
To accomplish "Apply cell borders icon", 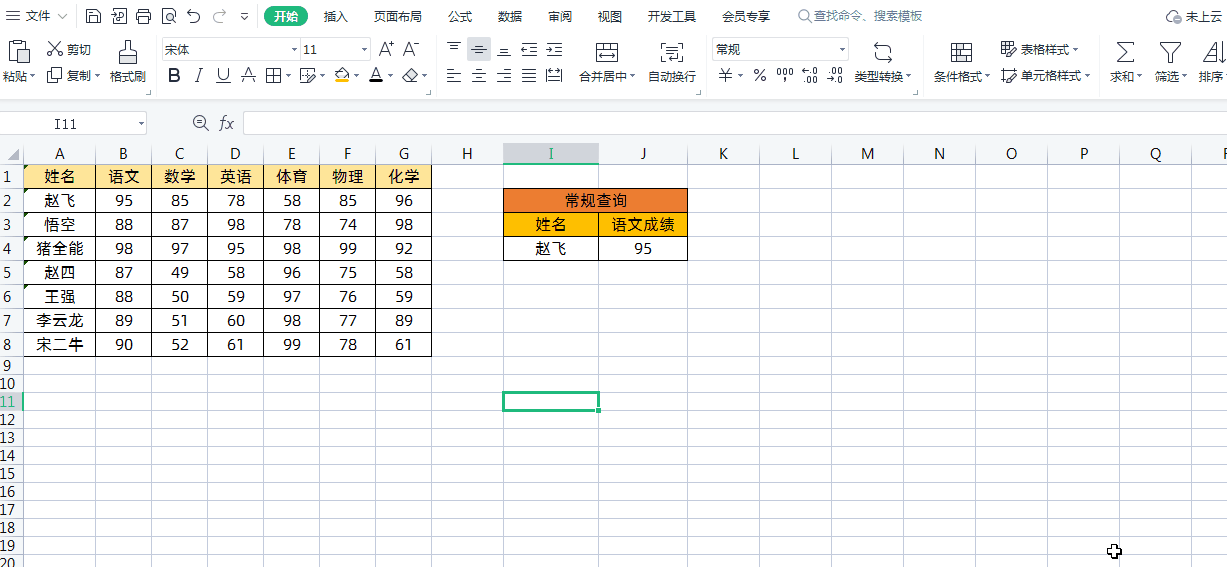I will coord(274,75).
